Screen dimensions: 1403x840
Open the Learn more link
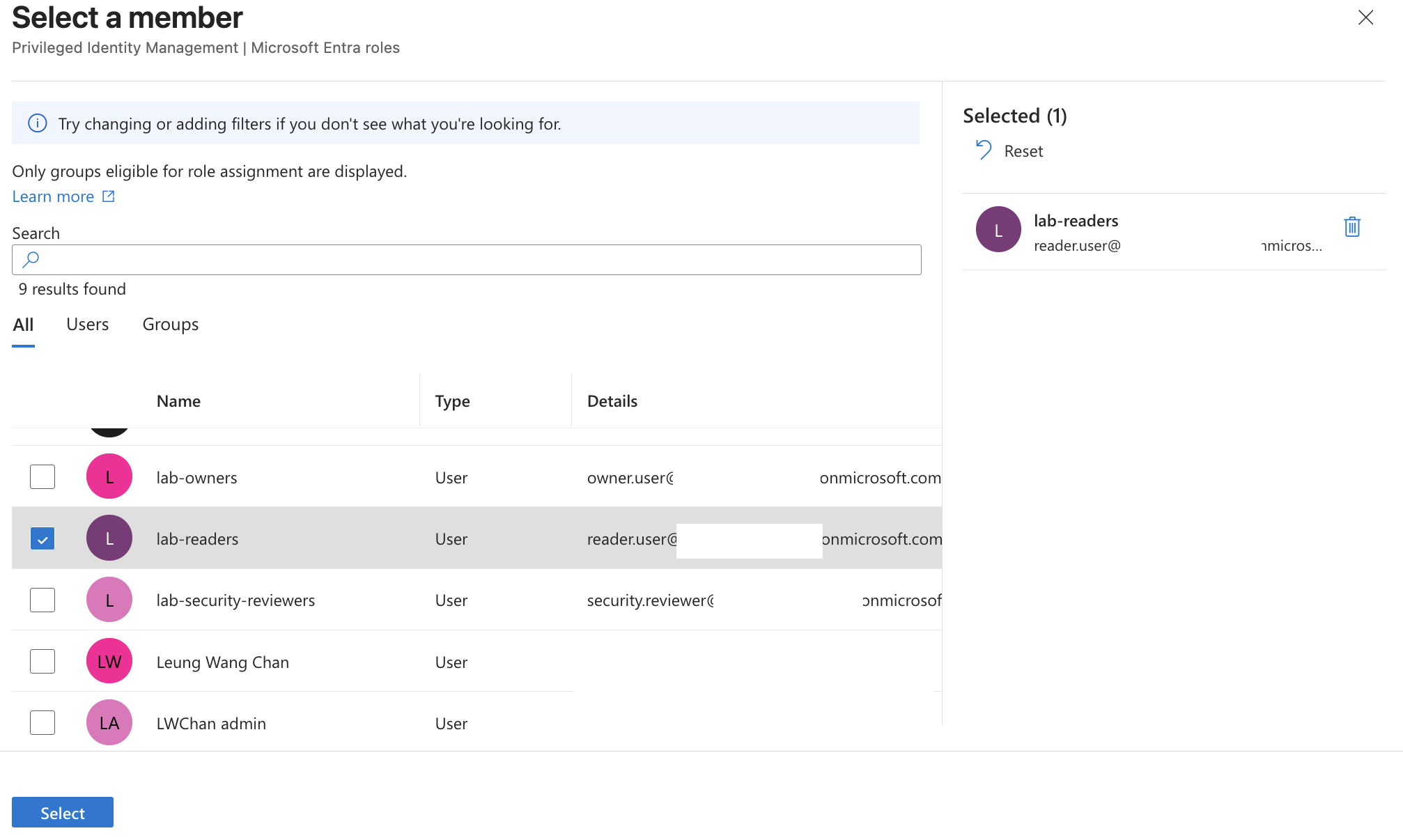click(53, 196)
